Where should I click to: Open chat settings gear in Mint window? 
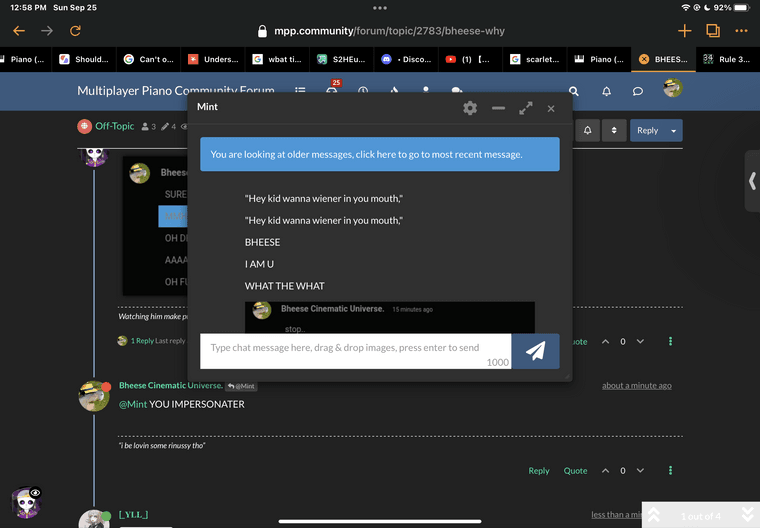coord(470,108)
